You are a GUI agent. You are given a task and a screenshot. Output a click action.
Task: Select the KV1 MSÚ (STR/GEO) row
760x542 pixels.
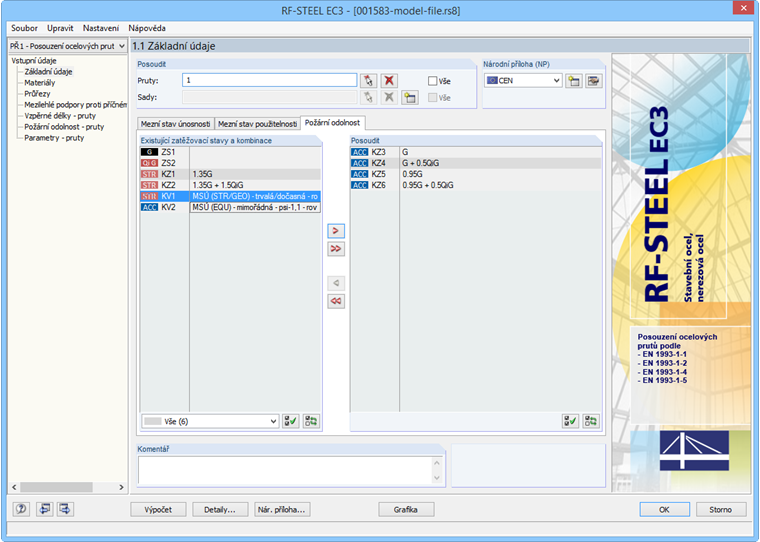click(x=230, y=196)
